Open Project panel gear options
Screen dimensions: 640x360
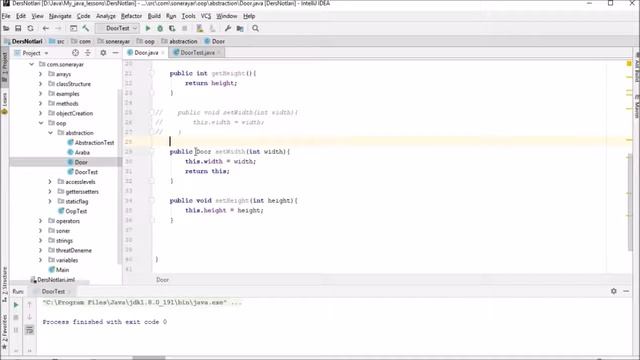coord(103,53)
